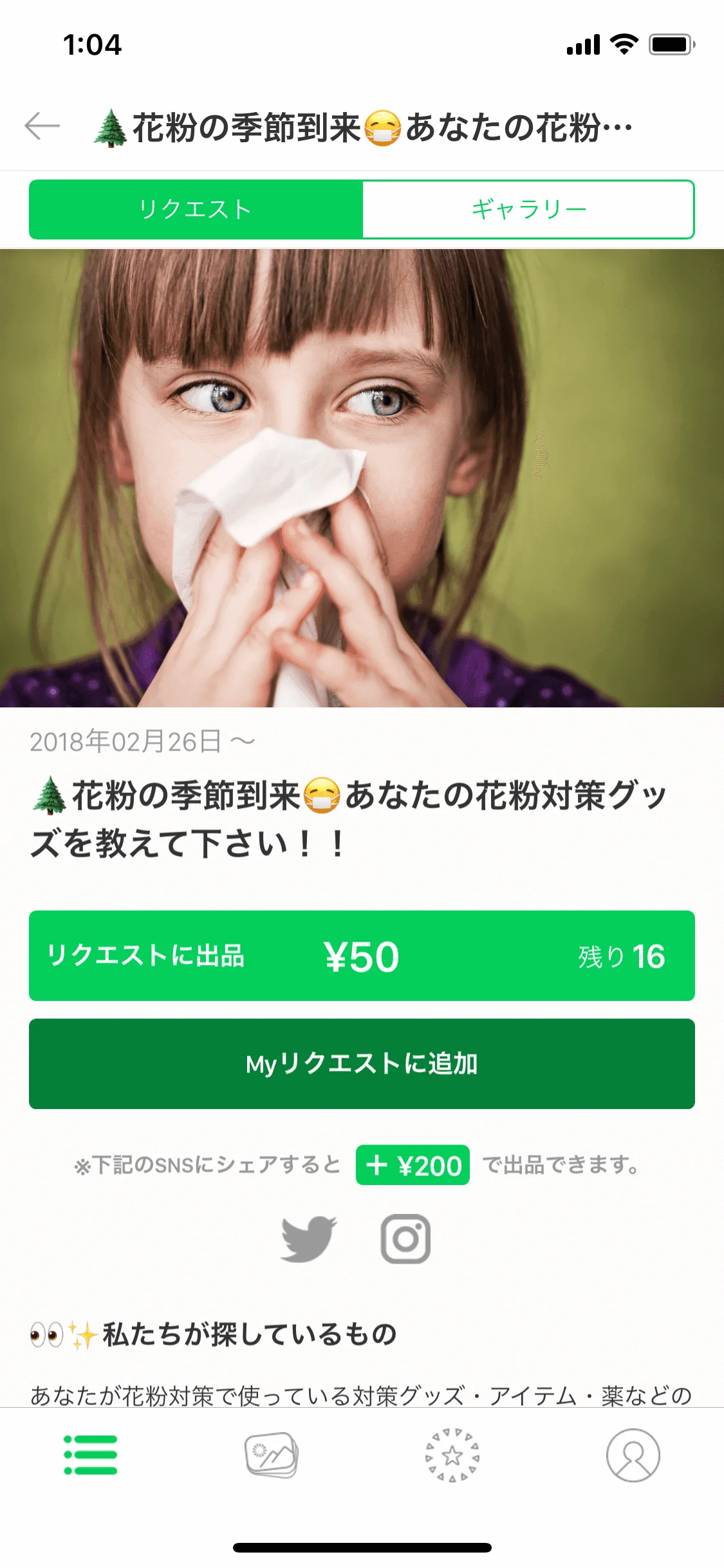This screenshot has height=1568, width=724.
Task: Tap the battery status icon
Action: click(x=672, y=44)
